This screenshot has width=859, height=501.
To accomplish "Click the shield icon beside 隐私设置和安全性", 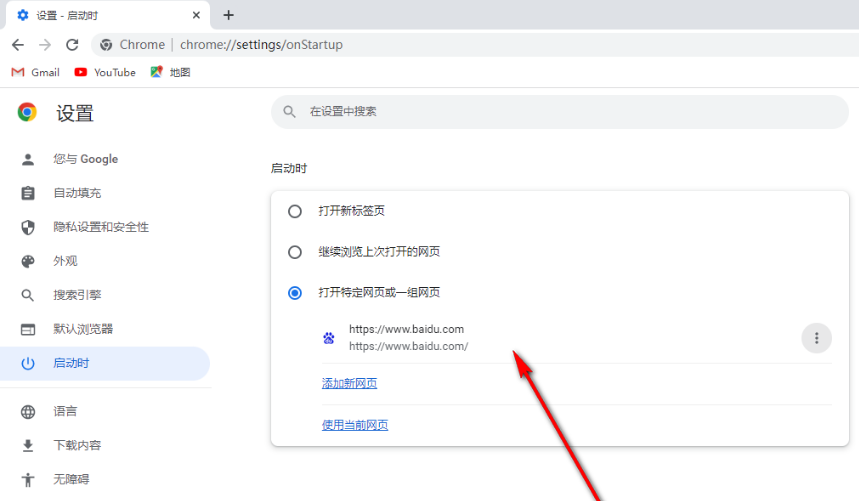I will pyautogui.click(x=27, y=227).
